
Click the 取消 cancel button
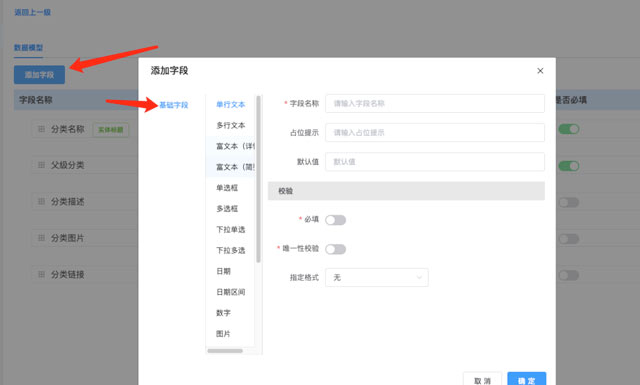(482, 380)
